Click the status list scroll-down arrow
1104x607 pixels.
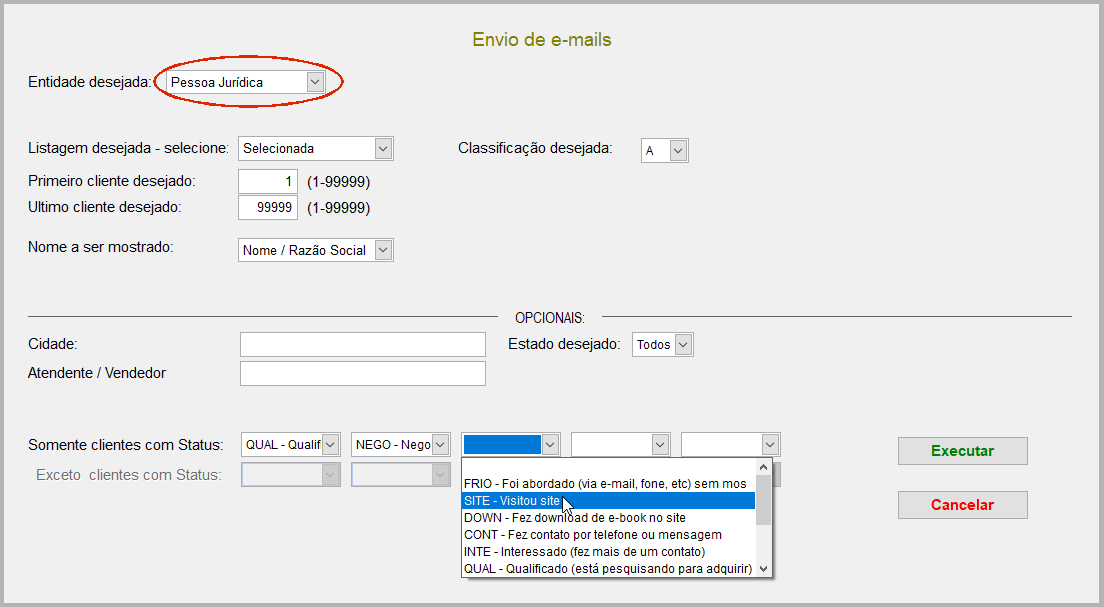[764, 568]
